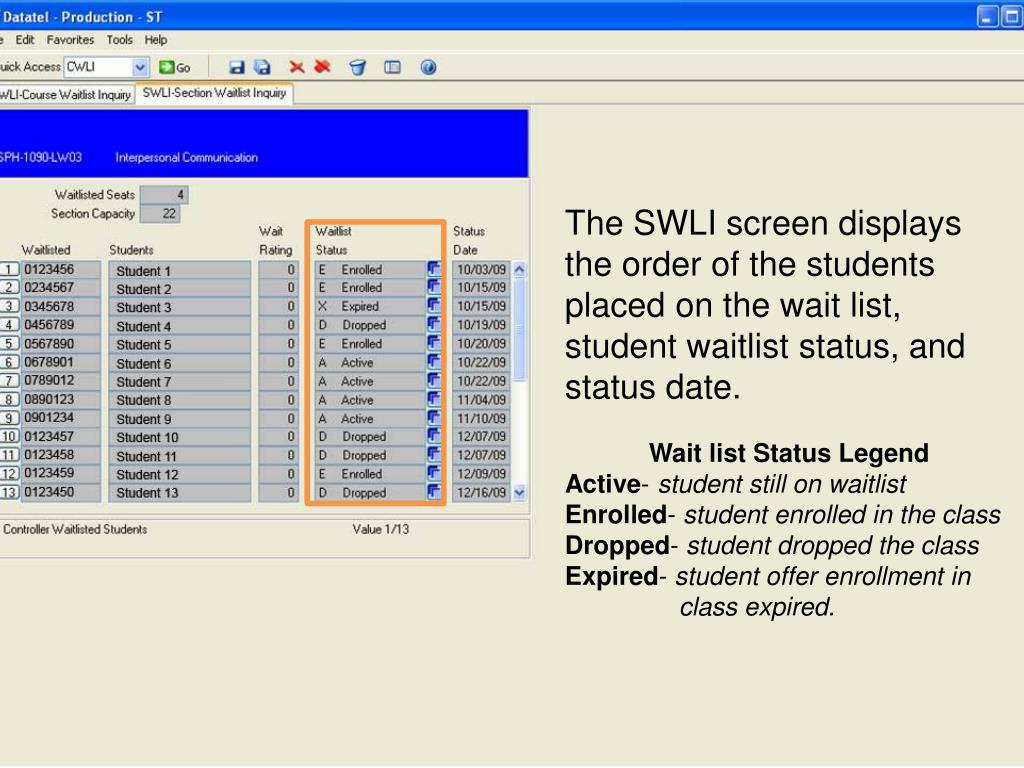Open the Quick Access CWLI dropdown arrow
Image resolution: width=1024 pixels, height=768 pixels.
(x=139, y=67)
